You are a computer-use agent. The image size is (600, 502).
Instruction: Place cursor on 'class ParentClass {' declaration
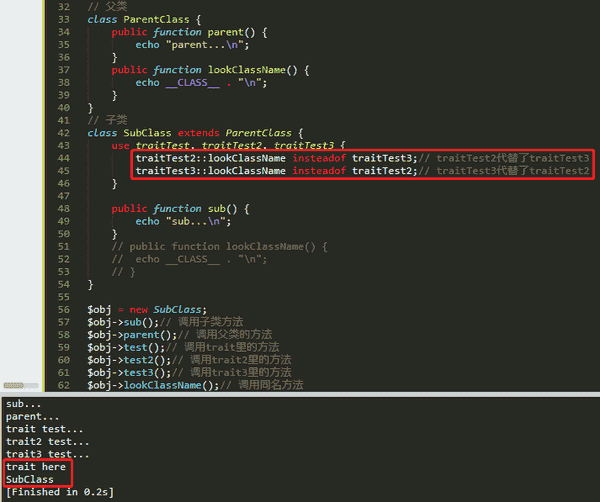[144, 20]
